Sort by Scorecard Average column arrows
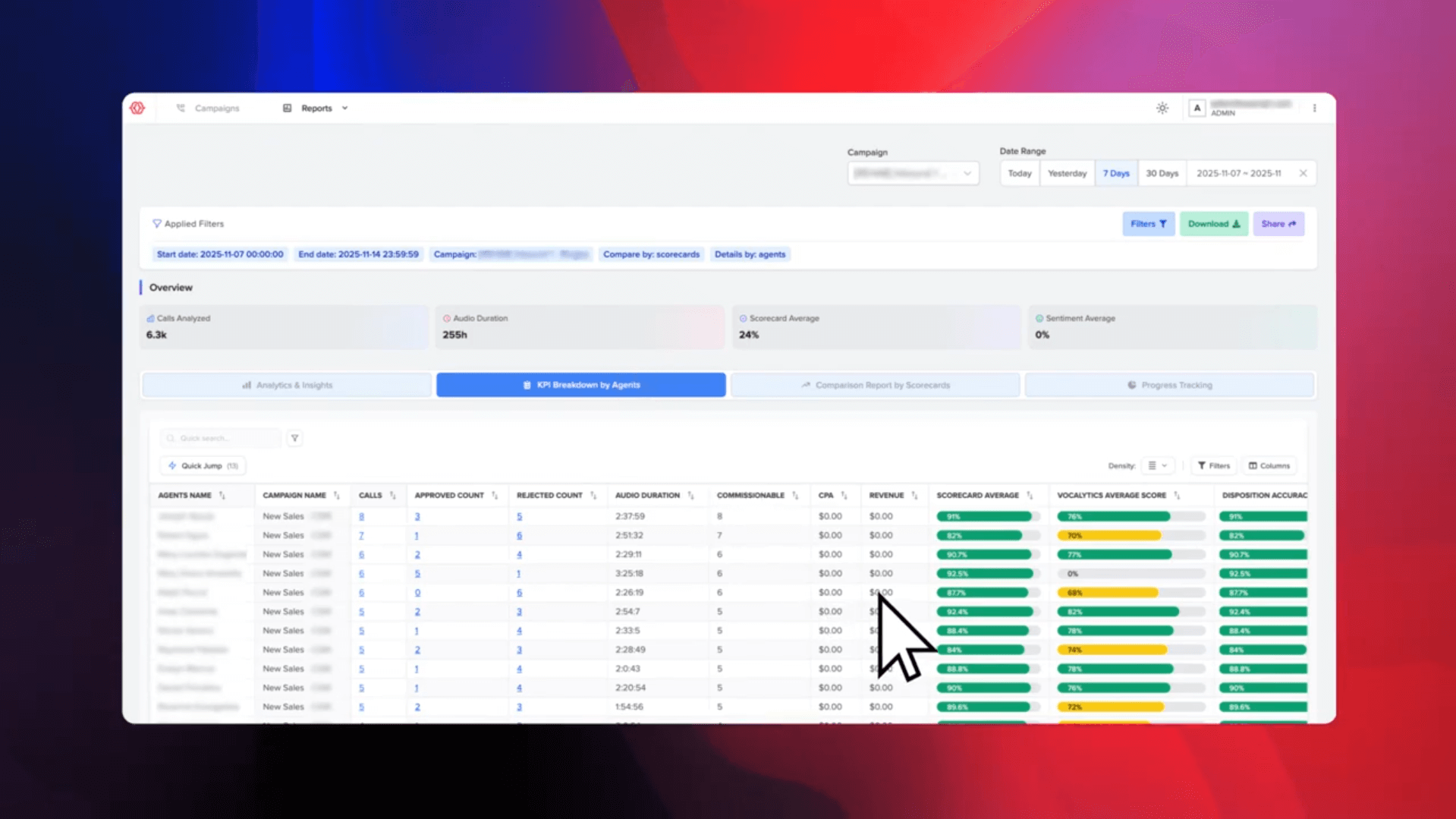Viewport: 1456px width, 819px height. [1030, 496]
